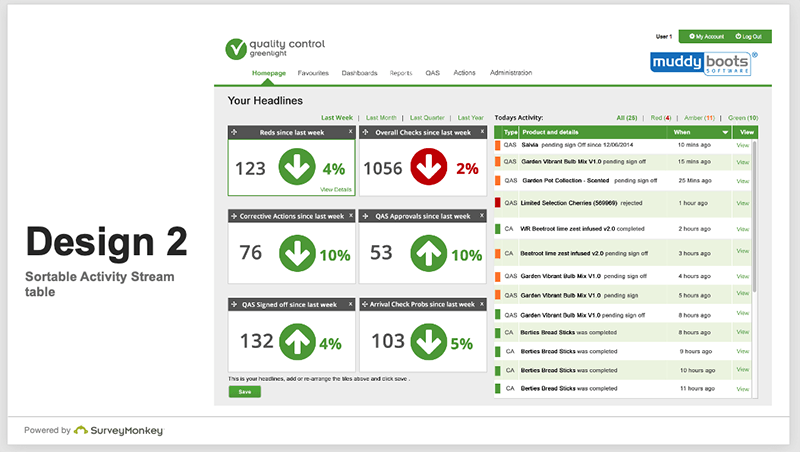Show All (25) activity items
The height and width of the screenshot is (452, 800).
click(x=627, y=118)
